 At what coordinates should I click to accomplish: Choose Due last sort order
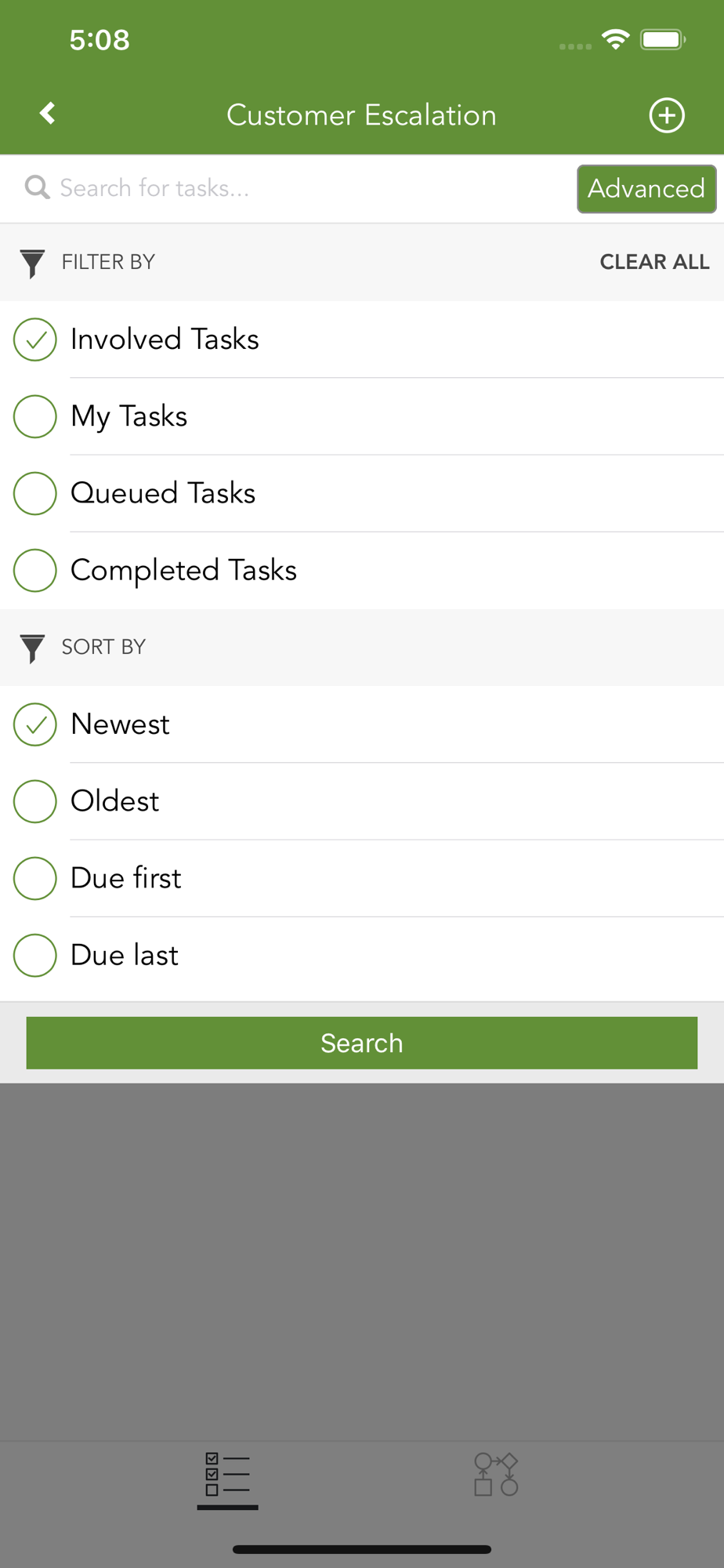362,955
